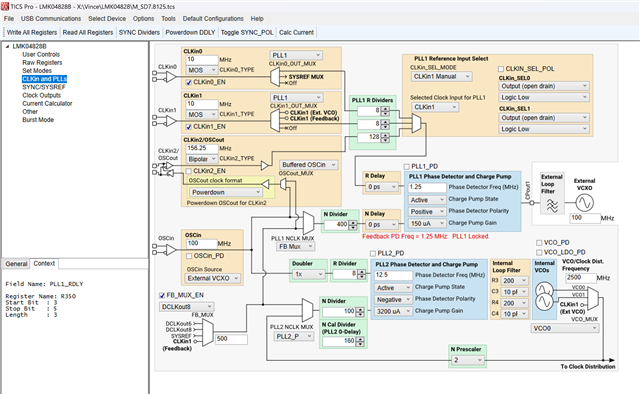The width and height of the screenshot is (640, 394).
Task: Click the OSCin input buffer symbol
Action: coord(170,249)
